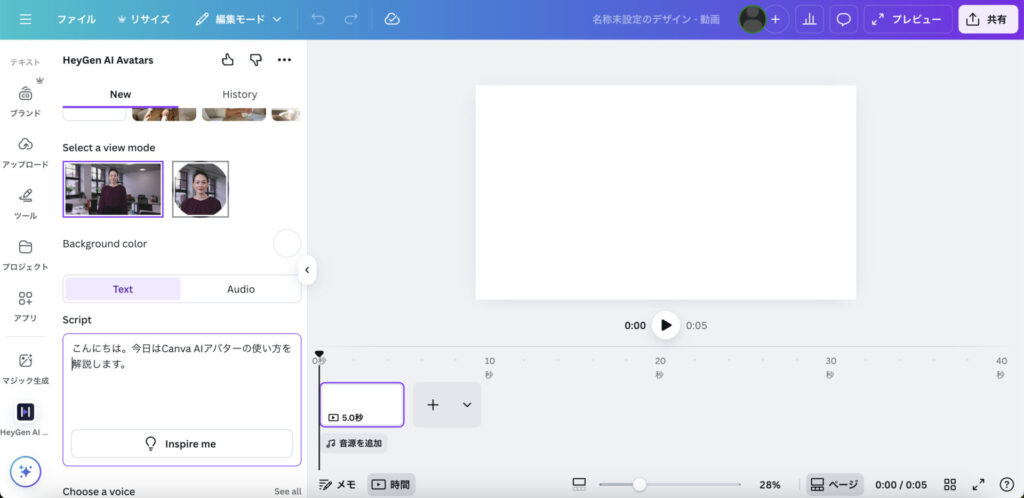This screenshot has height=498, width=1024.
Task: Open the analytics bar chart icon
Action: pos(811,19)
